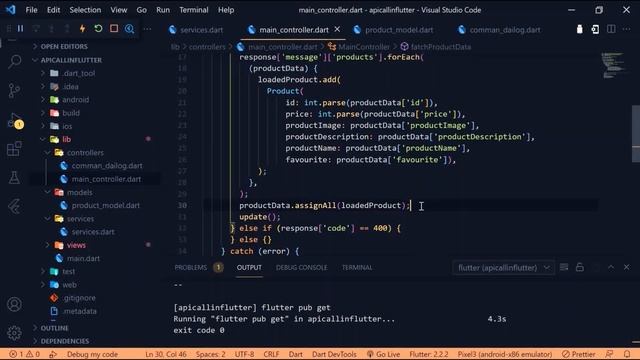Open Source Control view
Viewport: 640px width, 360px height.
(x=15, y=91)
